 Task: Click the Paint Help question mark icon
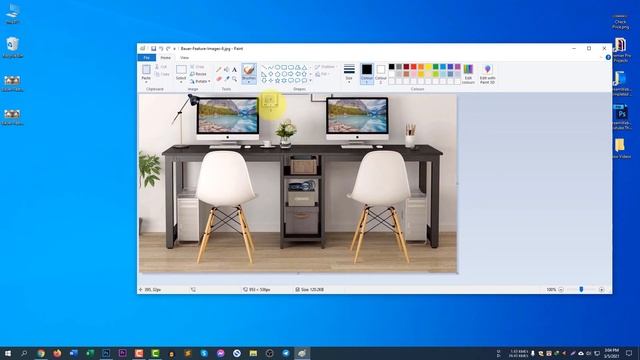(x=608, y=58)
